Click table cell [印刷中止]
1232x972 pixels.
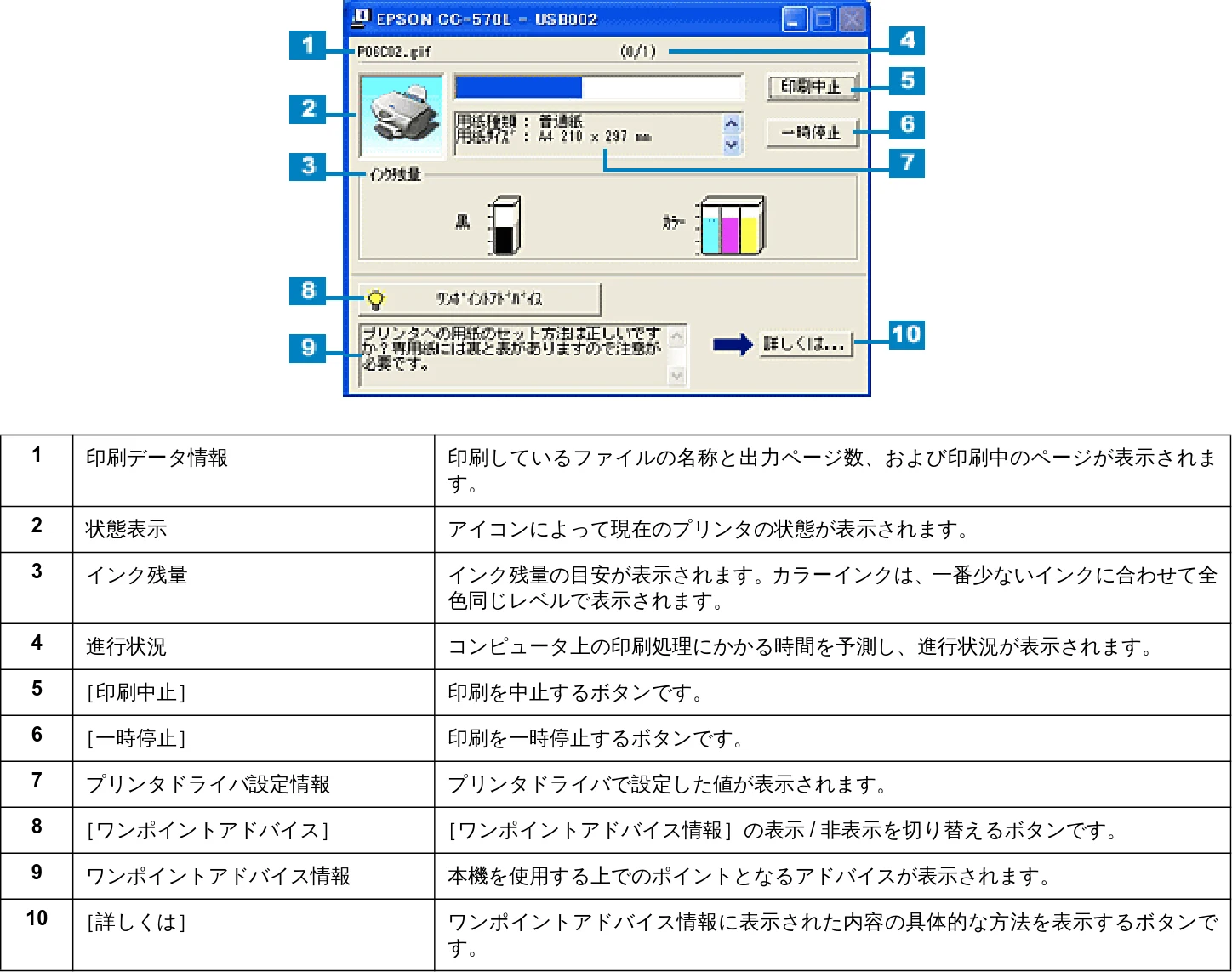[254, 693]
